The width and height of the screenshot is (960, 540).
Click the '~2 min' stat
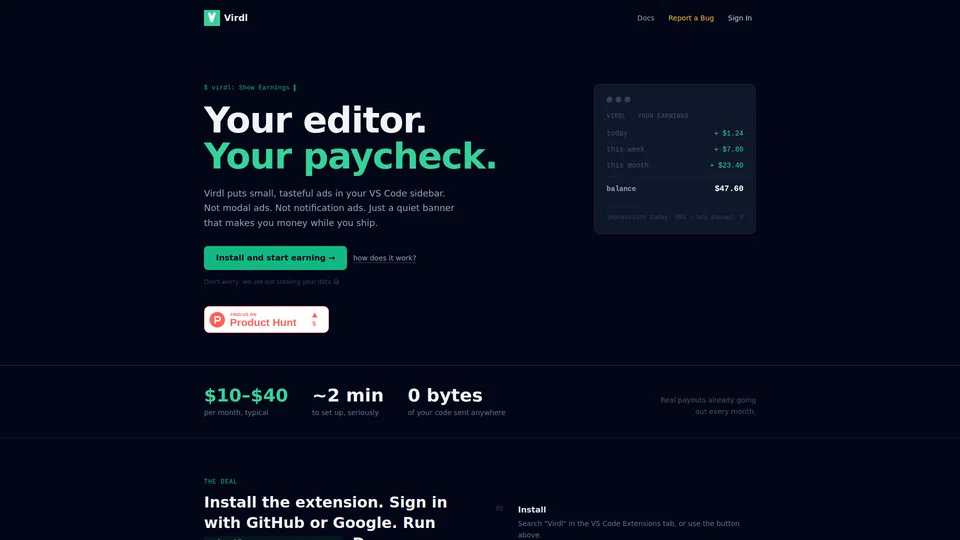(348, 396)
